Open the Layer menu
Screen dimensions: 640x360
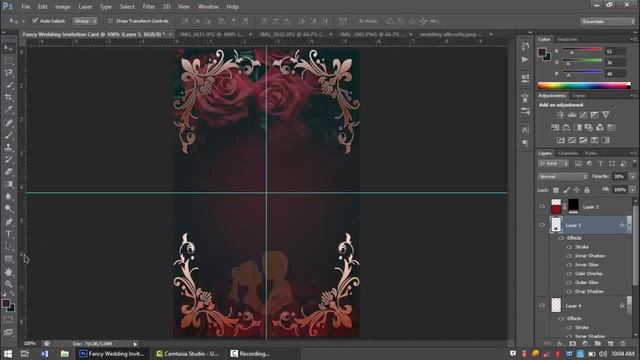[85, 7]
